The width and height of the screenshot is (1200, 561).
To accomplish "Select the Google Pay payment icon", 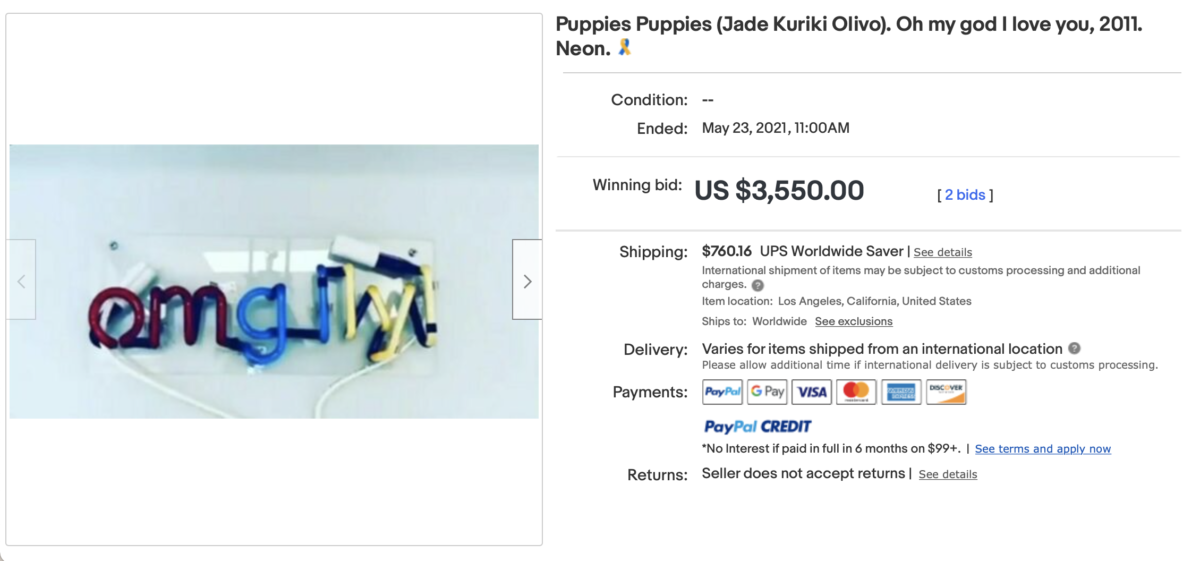I will [x=767, y=392].
